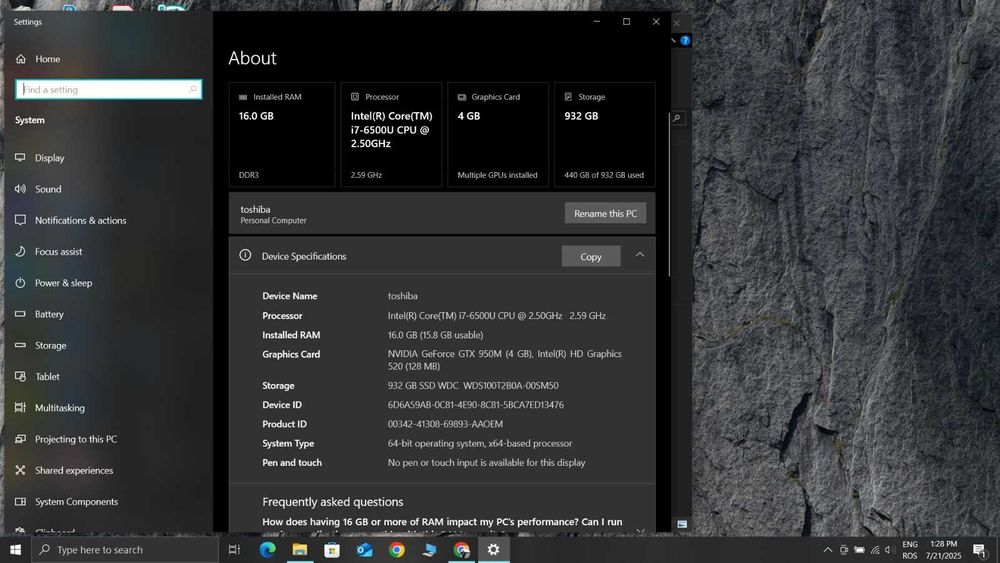Image resolution: width=1000 pixels, height=563 pixels.
Task: Select Notifications & actions in the sidebar
Action: point(80,221)
